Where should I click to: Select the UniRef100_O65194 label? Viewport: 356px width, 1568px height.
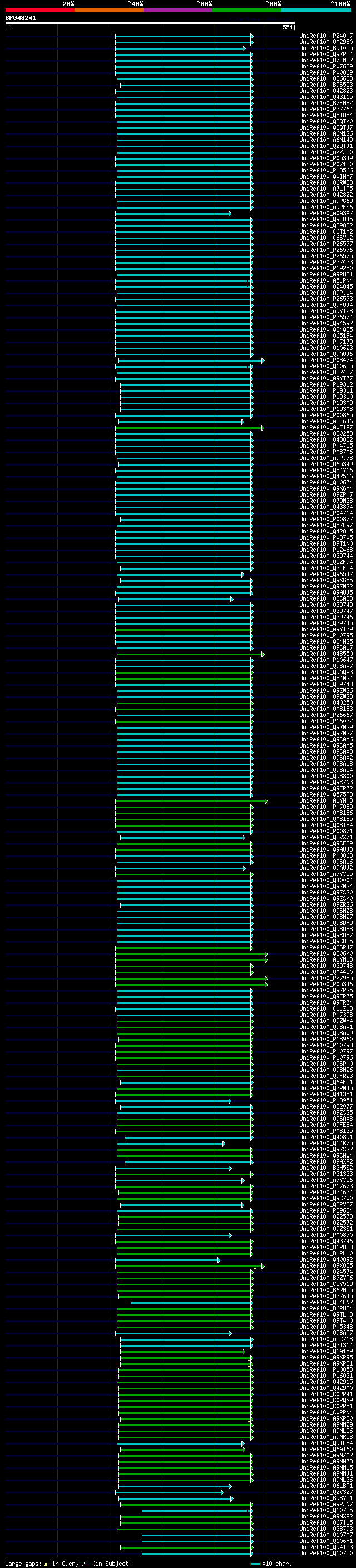tap(326, 336)
